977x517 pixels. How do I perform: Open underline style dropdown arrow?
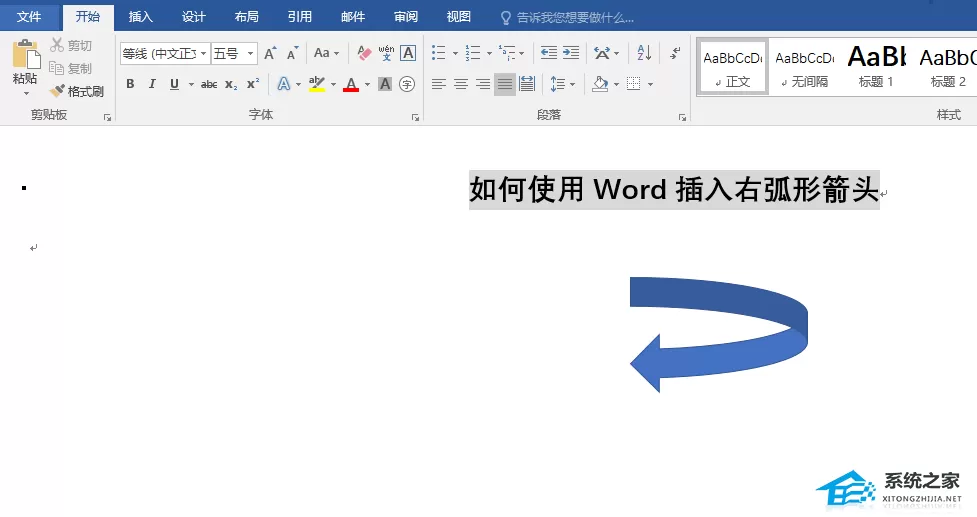(x=191, y=84)
